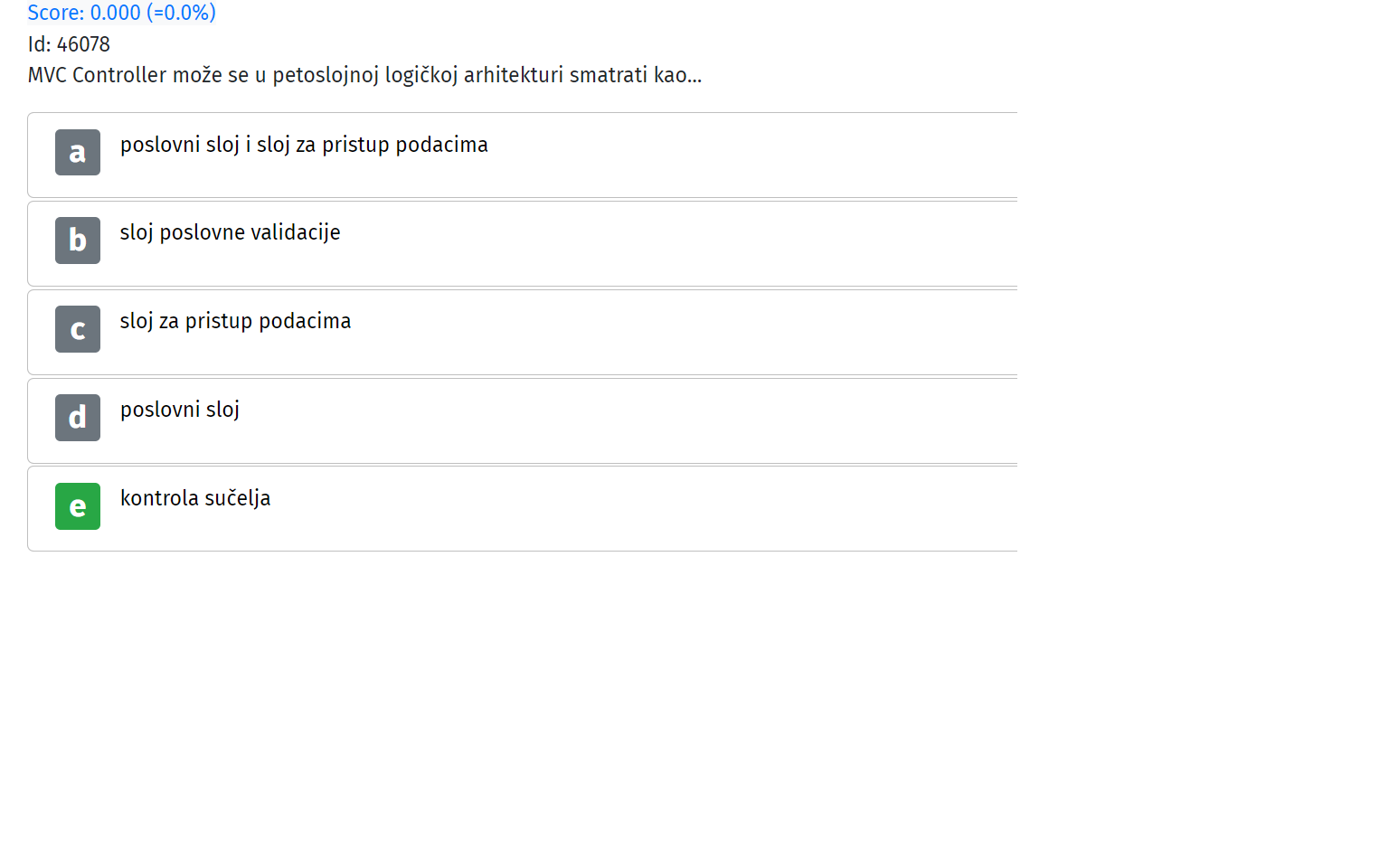Click the question Id 46078 text
The height and width of the screenshot is (868, 1389).
tap(69, 44)
